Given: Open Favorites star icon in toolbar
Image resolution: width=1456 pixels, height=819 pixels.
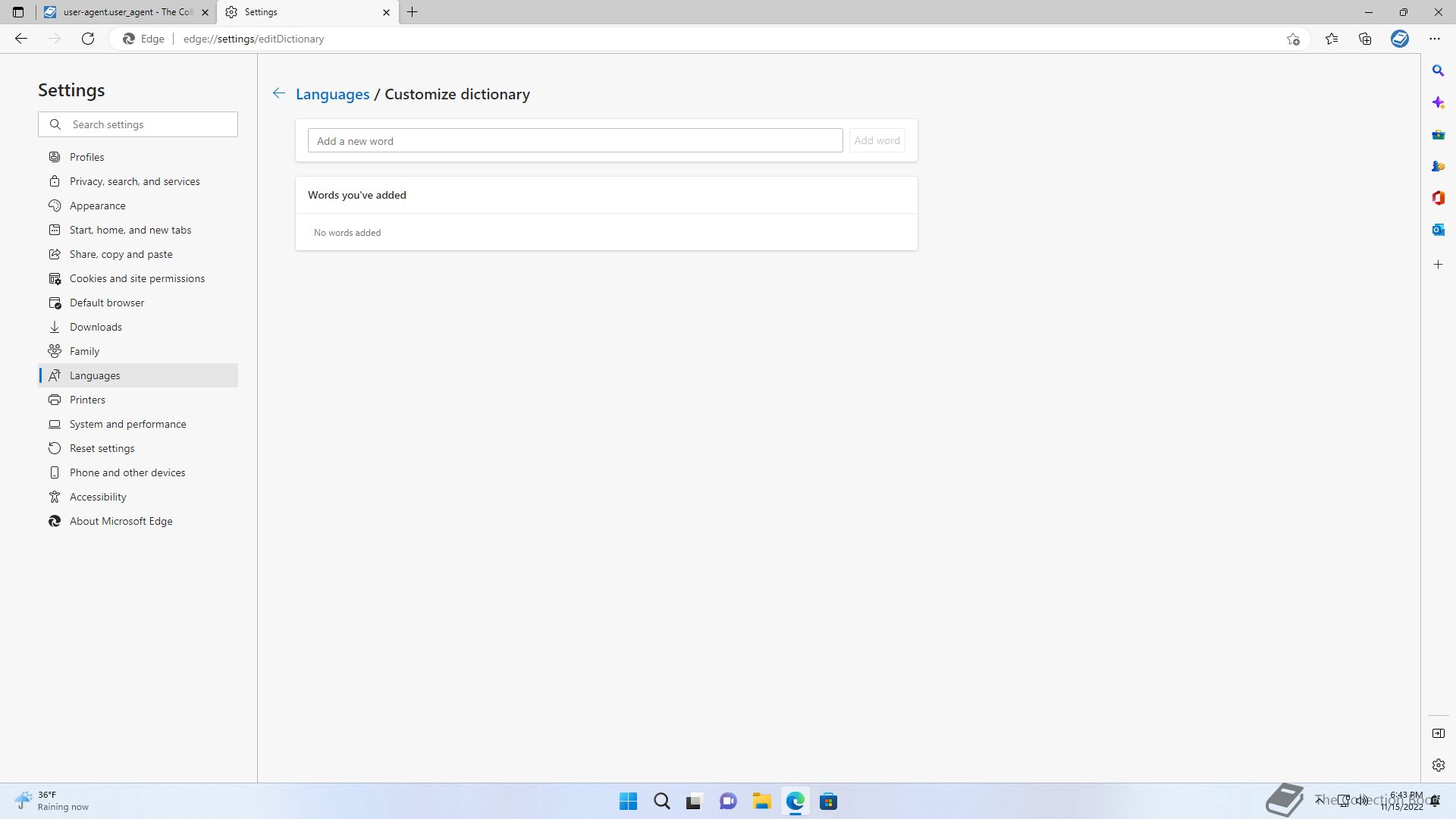Looking at the screenshot, I should (1332, 39).
